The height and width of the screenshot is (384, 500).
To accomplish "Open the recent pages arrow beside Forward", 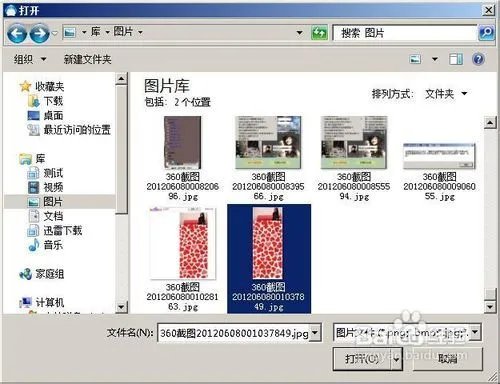I will (55, 33).
